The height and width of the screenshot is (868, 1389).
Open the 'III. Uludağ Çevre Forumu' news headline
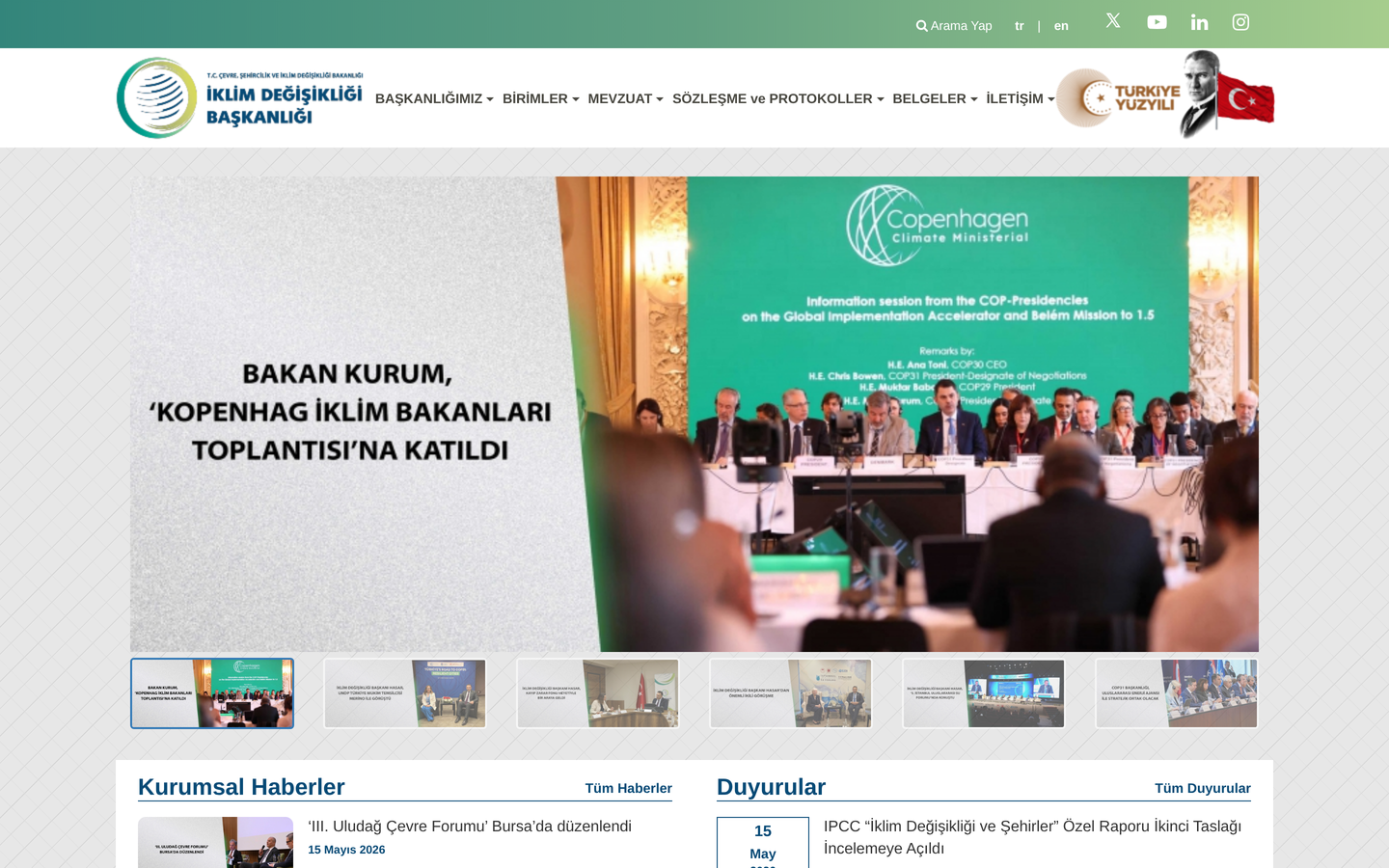coord(470,827)
